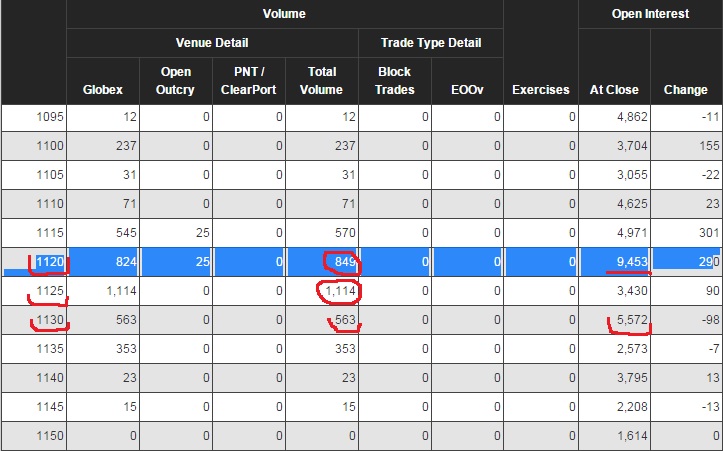723x451 pixels.
Task: Select the Open Interest header
Action: 651,14
